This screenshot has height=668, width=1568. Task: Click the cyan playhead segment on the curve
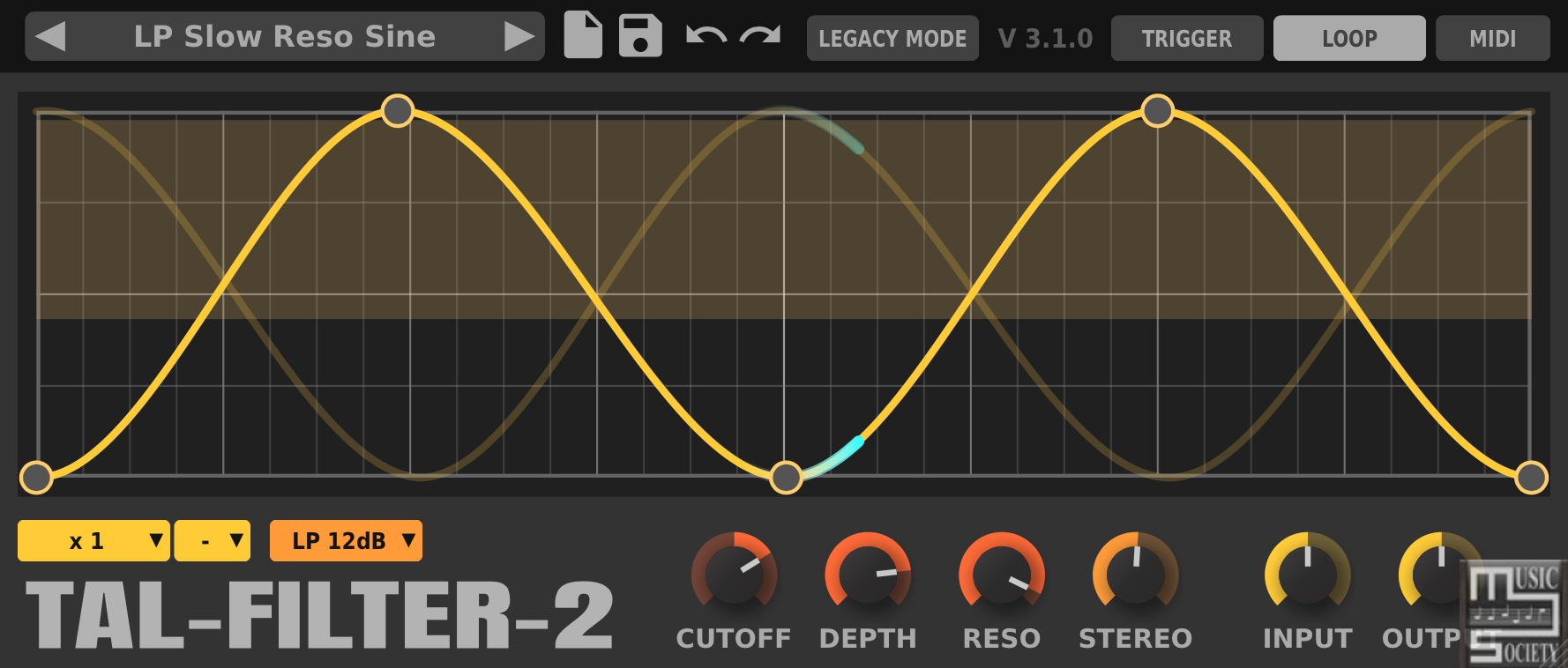[833, 459]
